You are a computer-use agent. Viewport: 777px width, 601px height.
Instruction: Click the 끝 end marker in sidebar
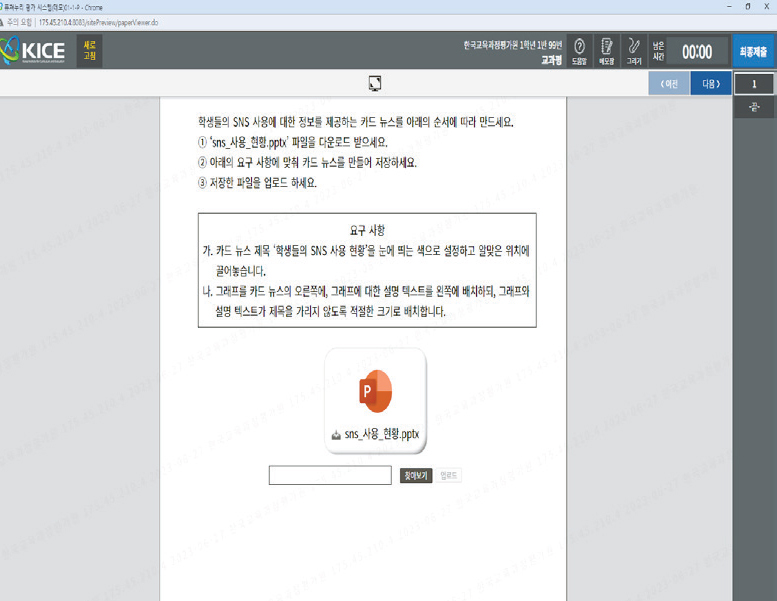pyautogui.click(x=754, y=107)
